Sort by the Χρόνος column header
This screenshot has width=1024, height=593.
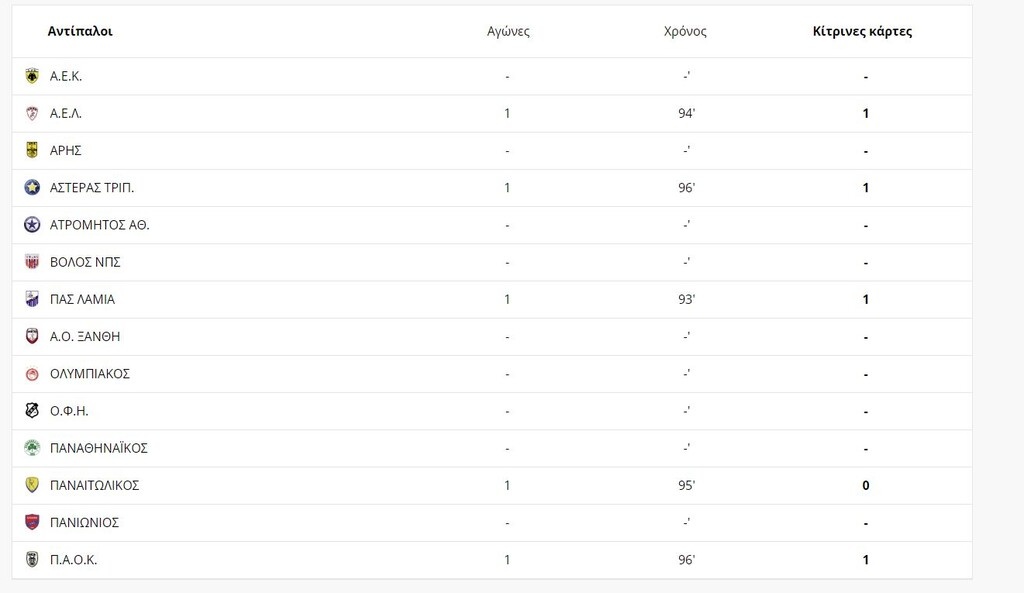(x=685, y=31)
